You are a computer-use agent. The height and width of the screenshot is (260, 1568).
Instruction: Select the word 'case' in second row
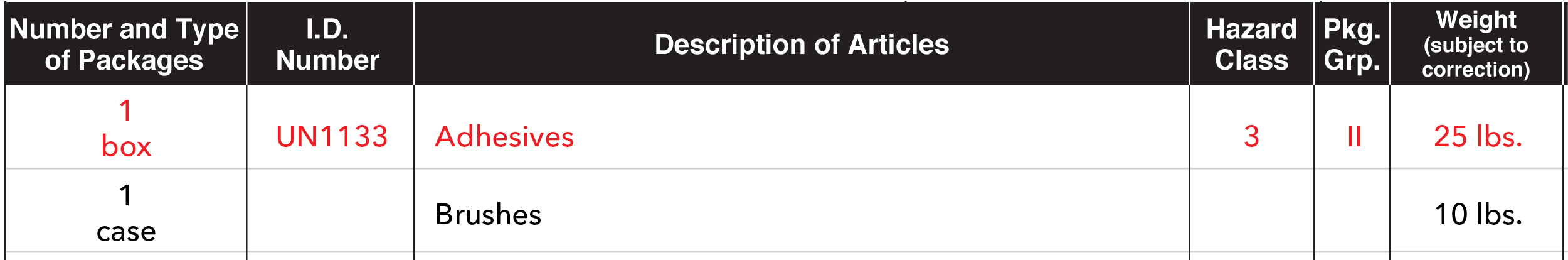pos(126,232)
